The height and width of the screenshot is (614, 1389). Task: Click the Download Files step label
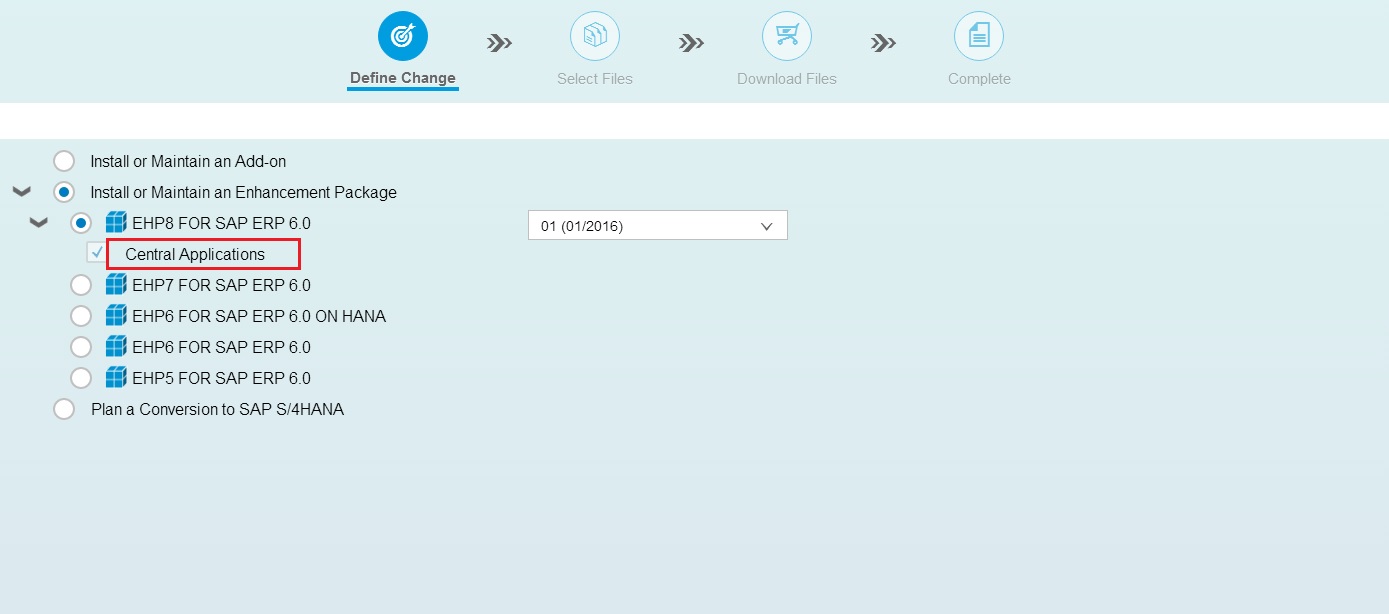pyautogui.click(x=787, y=79)
